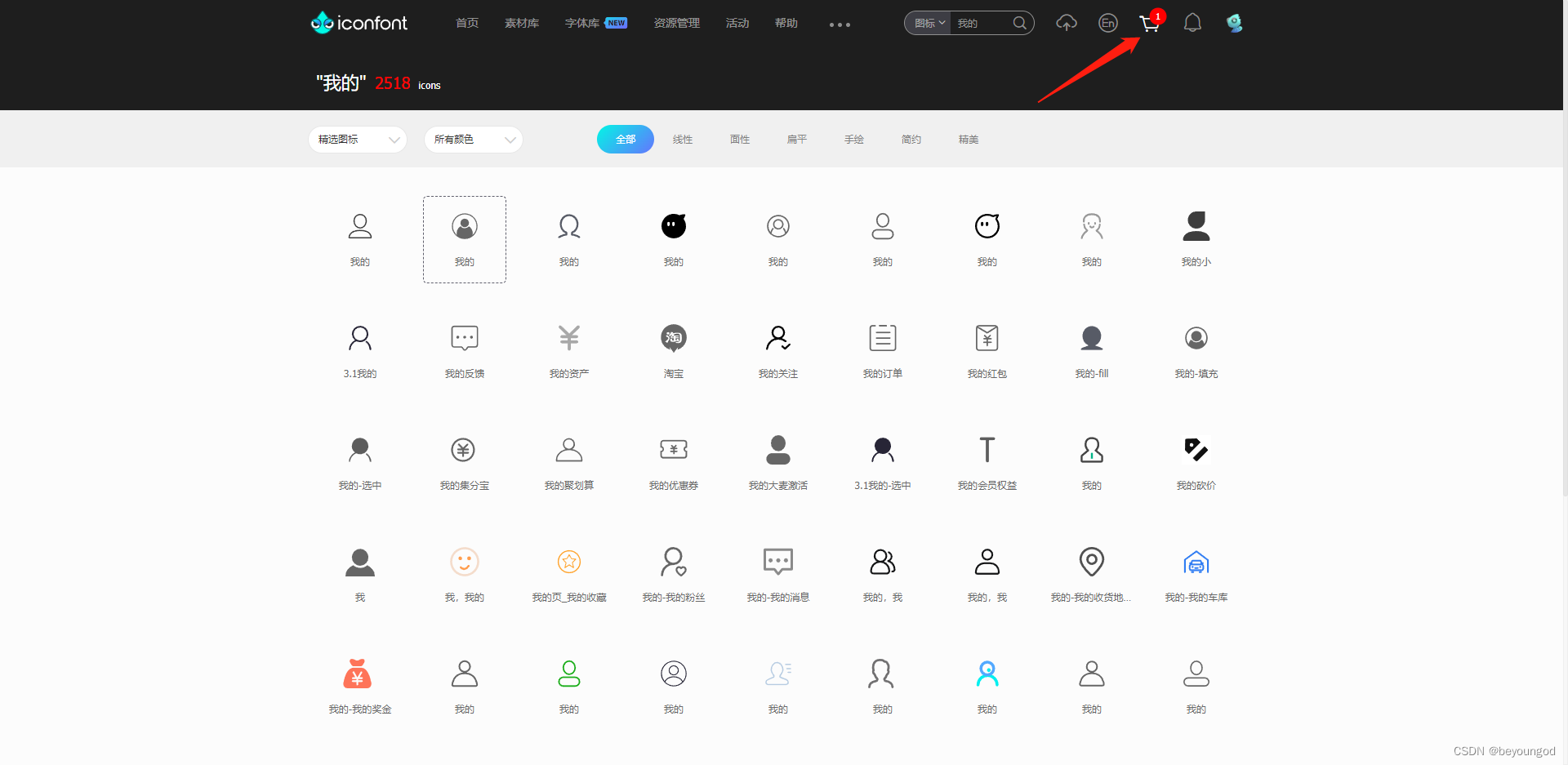Switch language with the En icon
1568x765 pixels.
point(1107,23)
